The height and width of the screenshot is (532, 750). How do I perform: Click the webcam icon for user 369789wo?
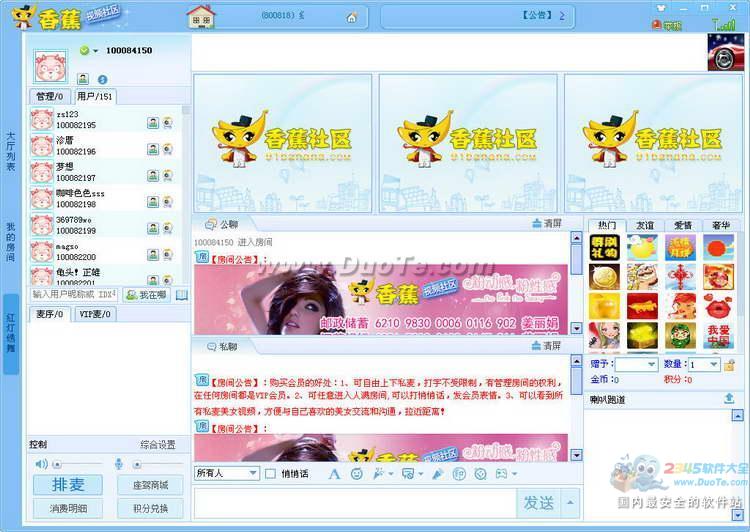(x=167, y=228)
